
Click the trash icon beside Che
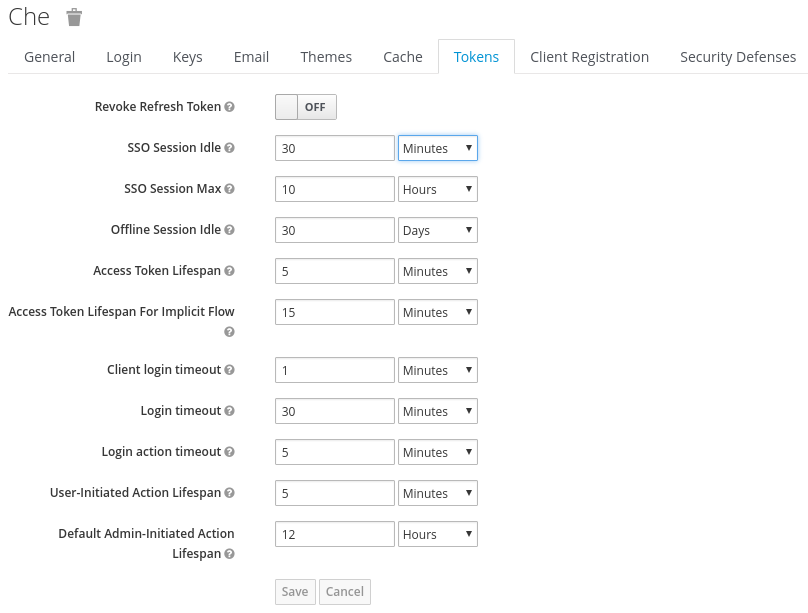pyautogui.click(x=75, y=17)
